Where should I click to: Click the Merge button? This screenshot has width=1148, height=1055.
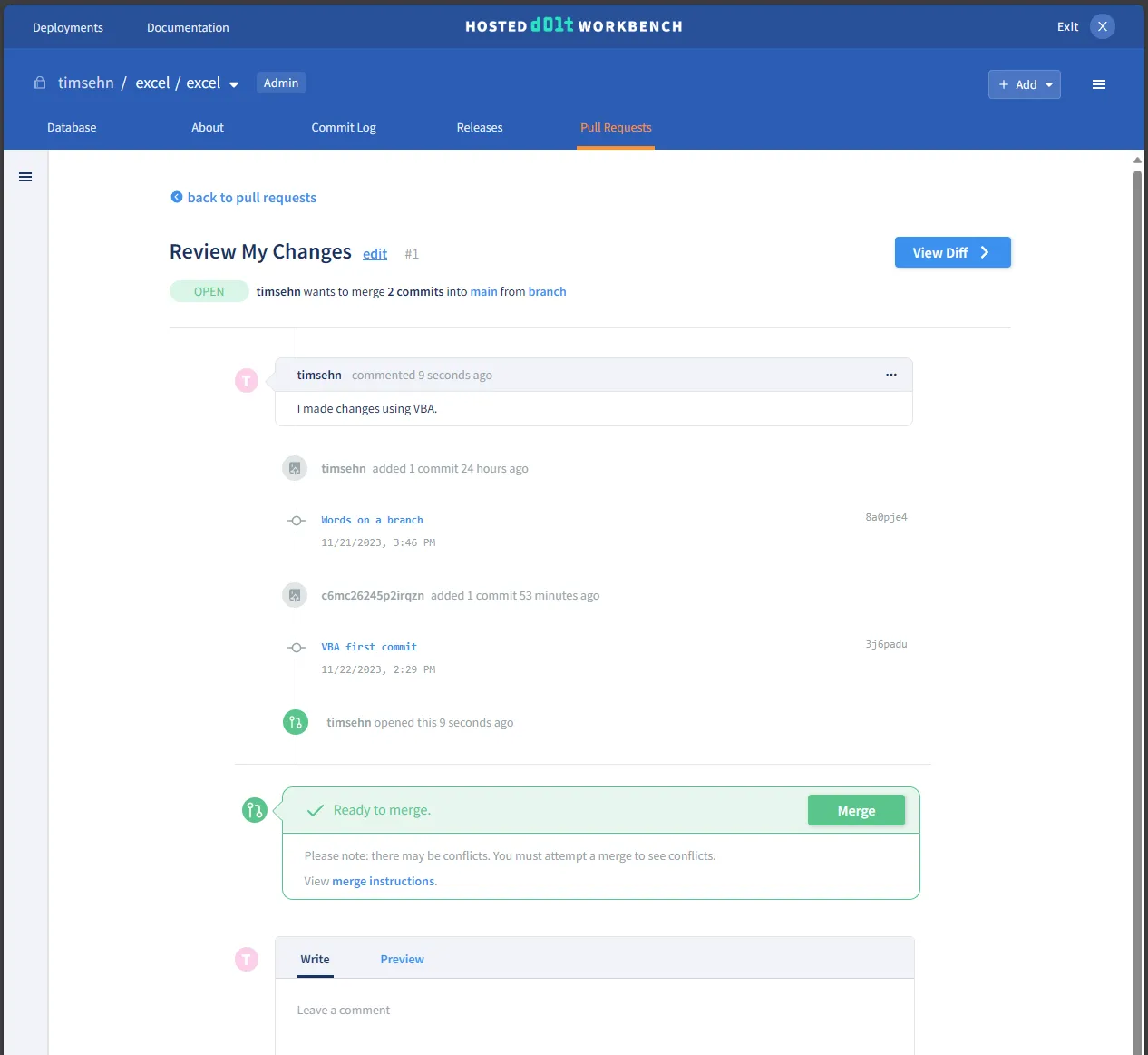click(x=856, y=810)
